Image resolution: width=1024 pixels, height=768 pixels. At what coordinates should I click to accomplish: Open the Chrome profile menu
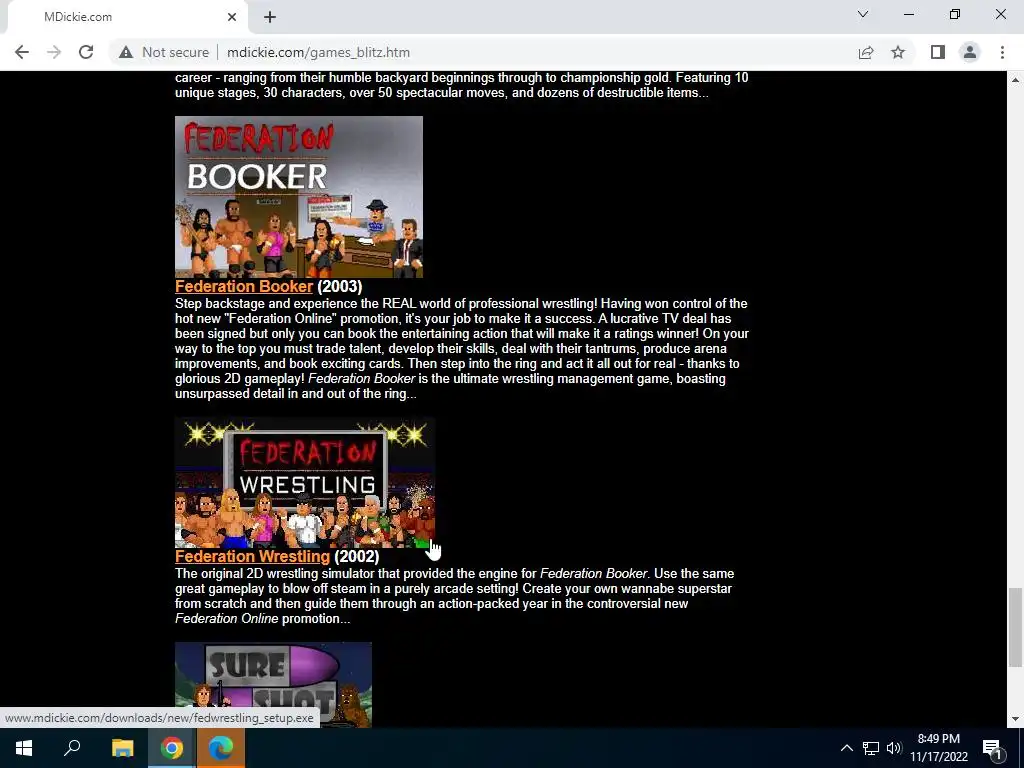click(970, 52)
